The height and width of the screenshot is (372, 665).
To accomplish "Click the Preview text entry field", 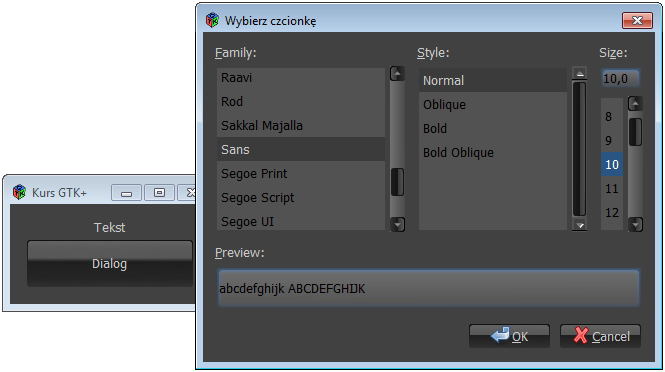I will 428,288.
